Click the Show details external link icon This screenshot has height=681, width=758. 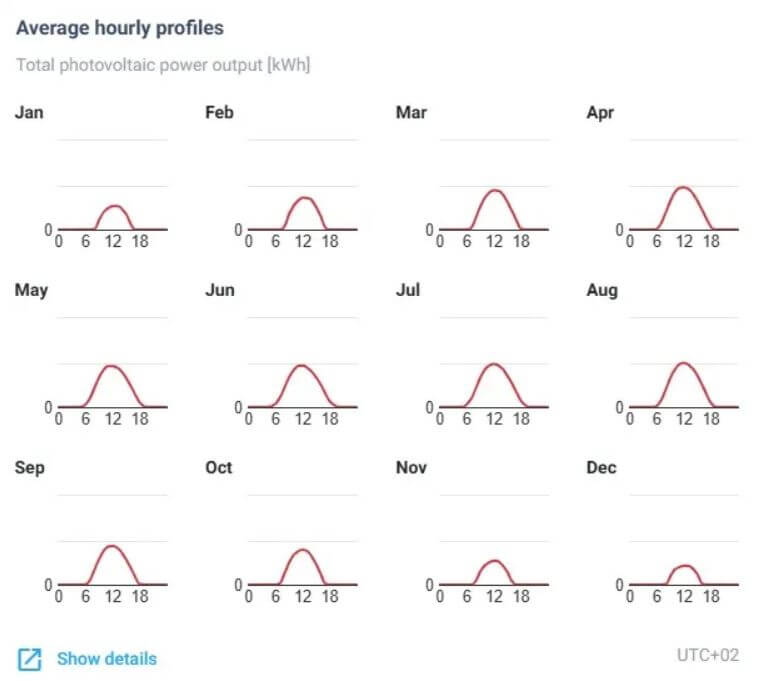point(30,659)
